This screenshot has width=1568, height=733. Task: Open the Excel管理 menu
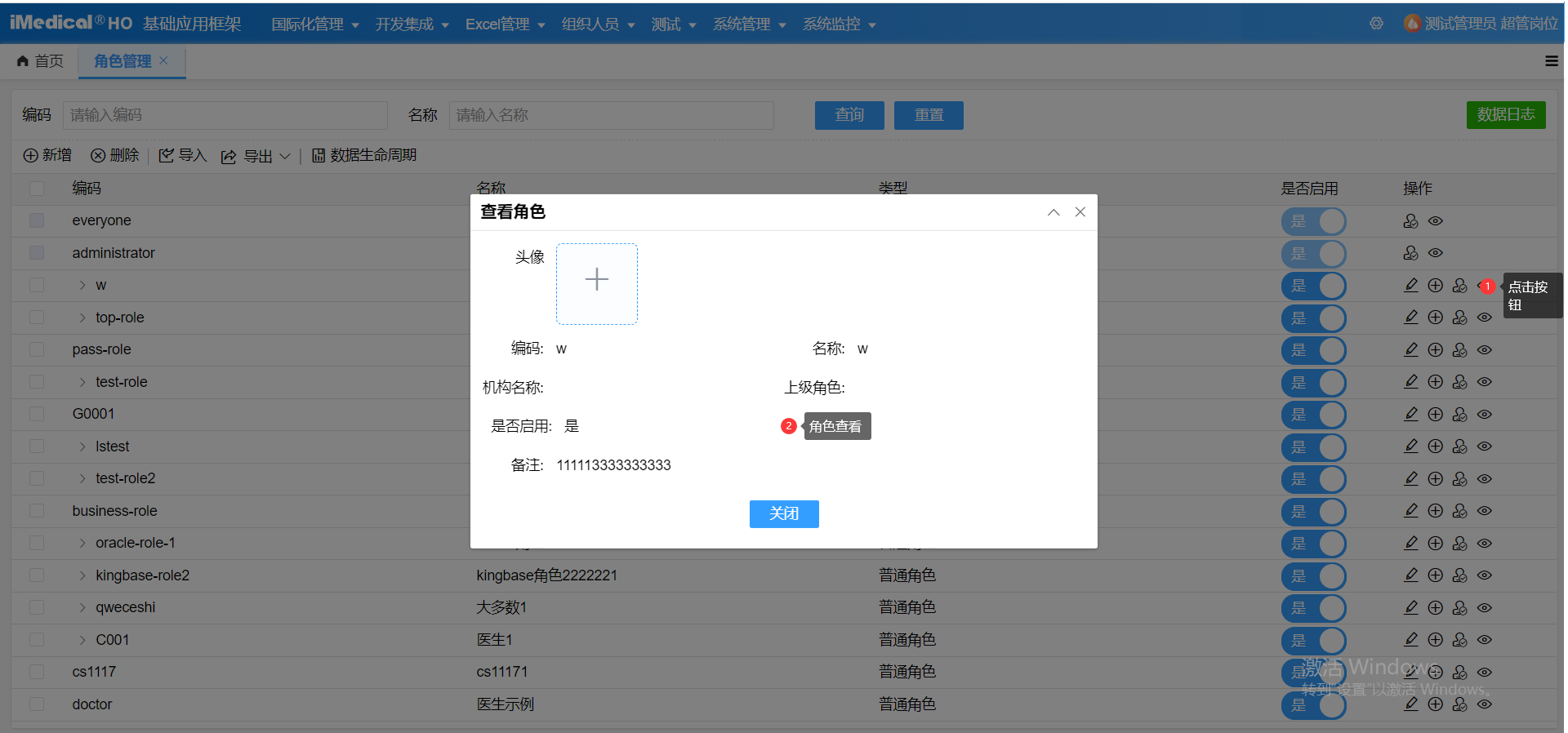pos(506,24)
